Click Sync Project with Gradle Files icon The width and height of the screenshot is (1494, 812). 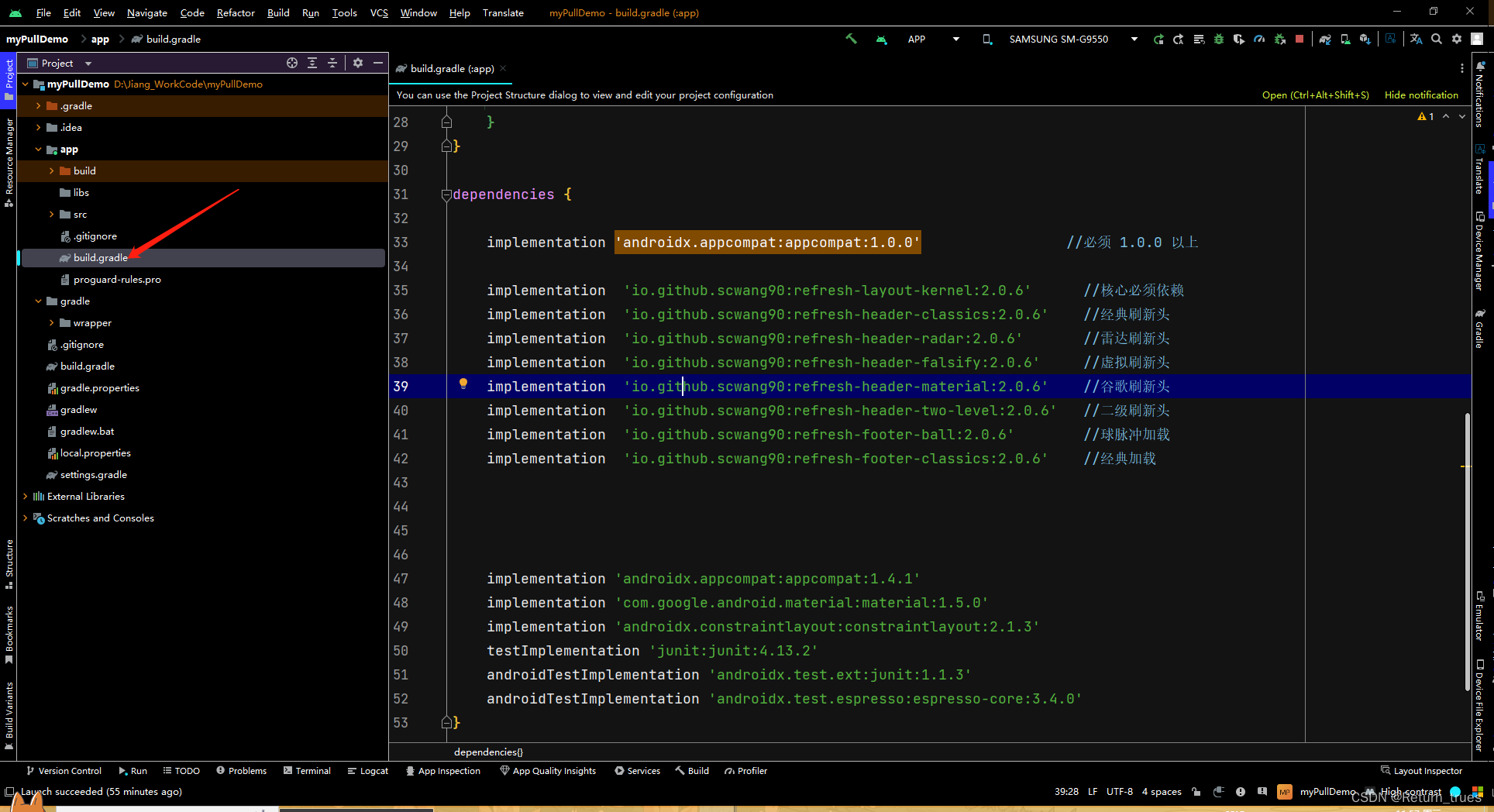[x=1325, y=39]
